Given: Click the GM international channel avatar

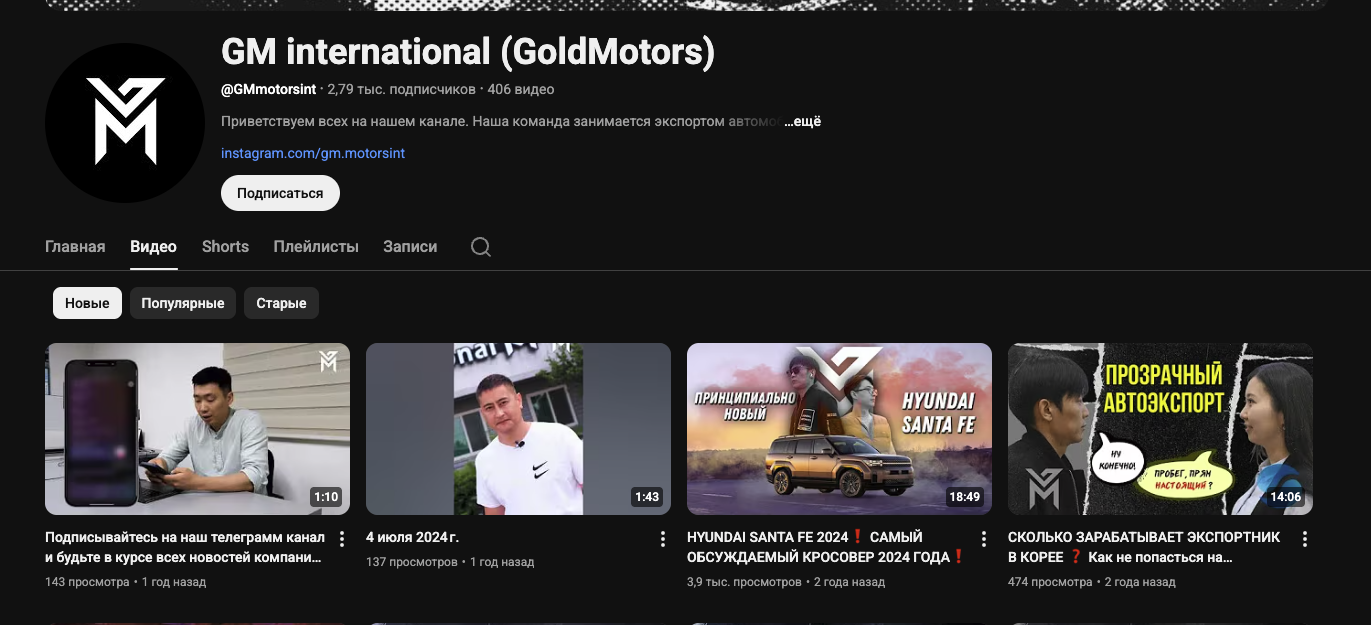Looking at the screenshot, I should [124, 122].
